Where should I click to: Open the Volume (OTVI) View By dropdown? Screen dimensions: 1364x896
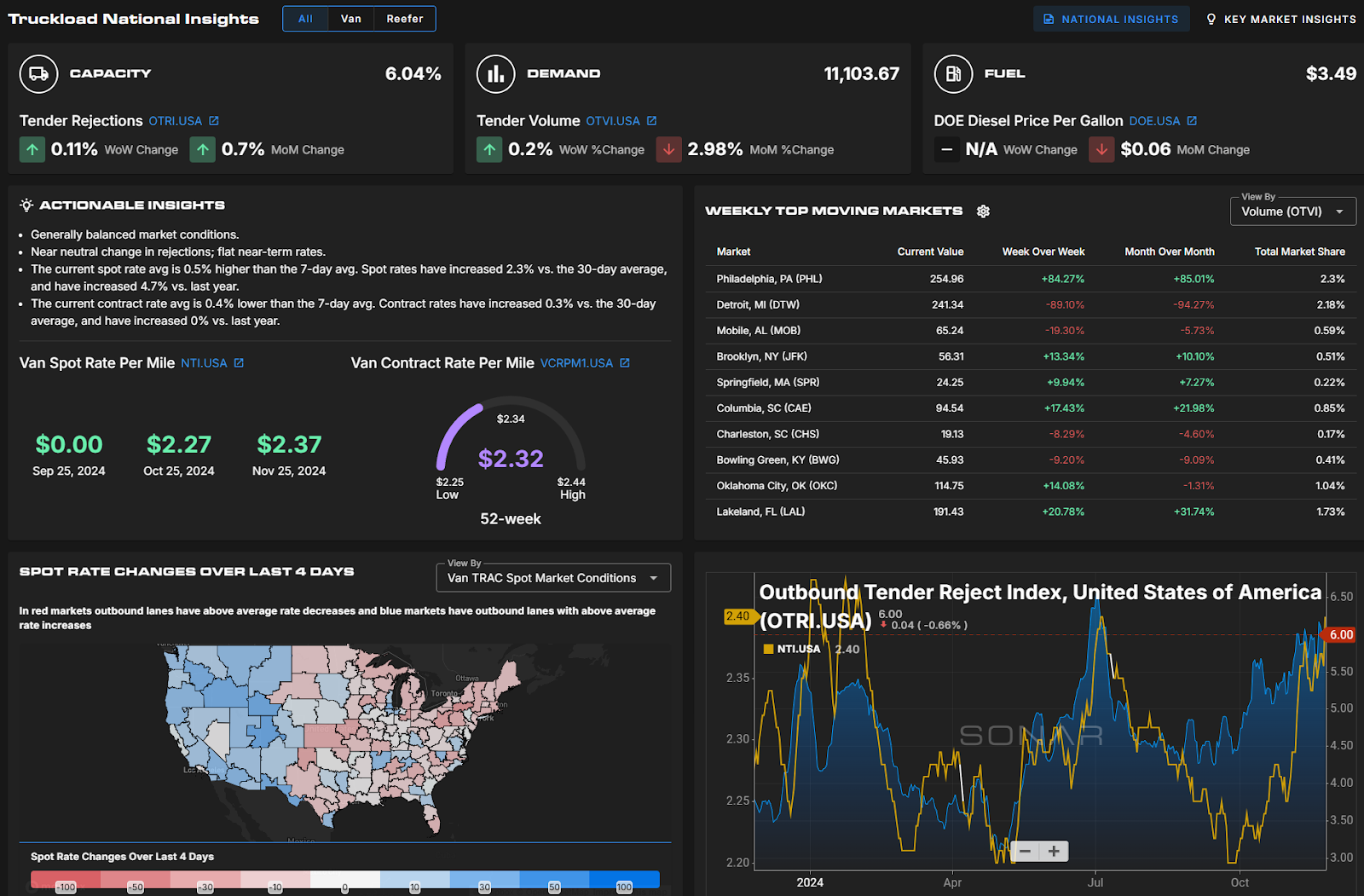pyautogui.click(x=1293, y=211)
